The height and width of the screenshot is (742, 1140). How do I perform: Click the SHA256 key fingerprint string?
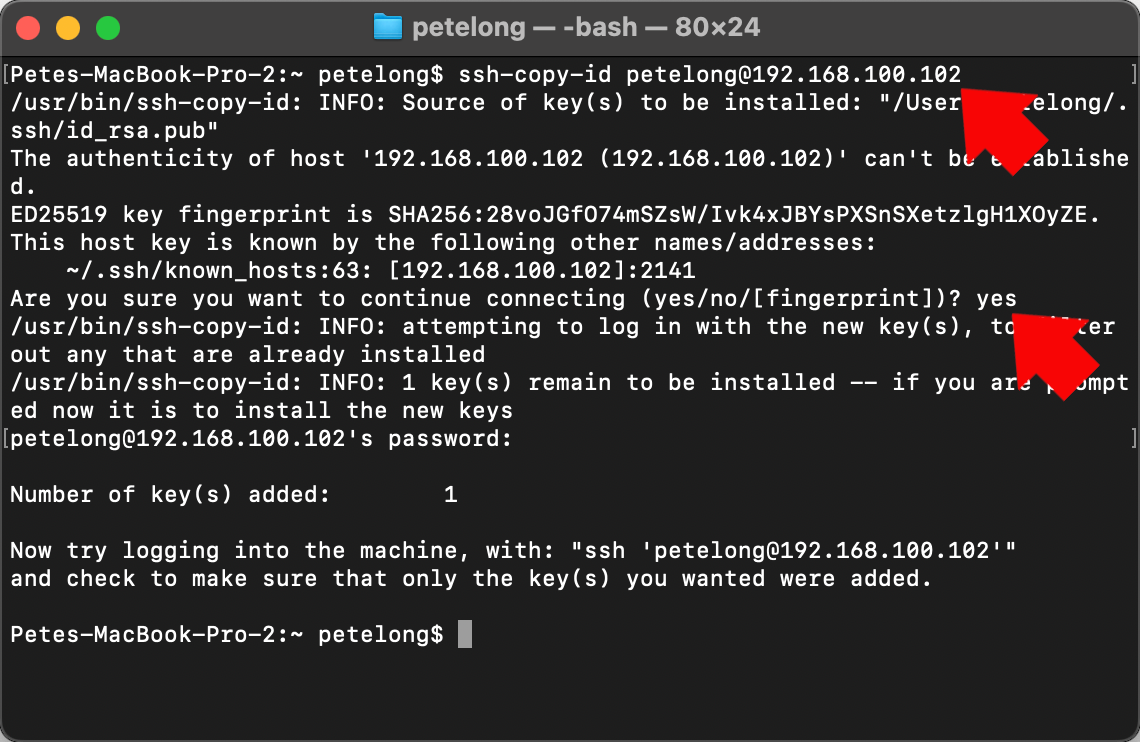coord(737,214)
